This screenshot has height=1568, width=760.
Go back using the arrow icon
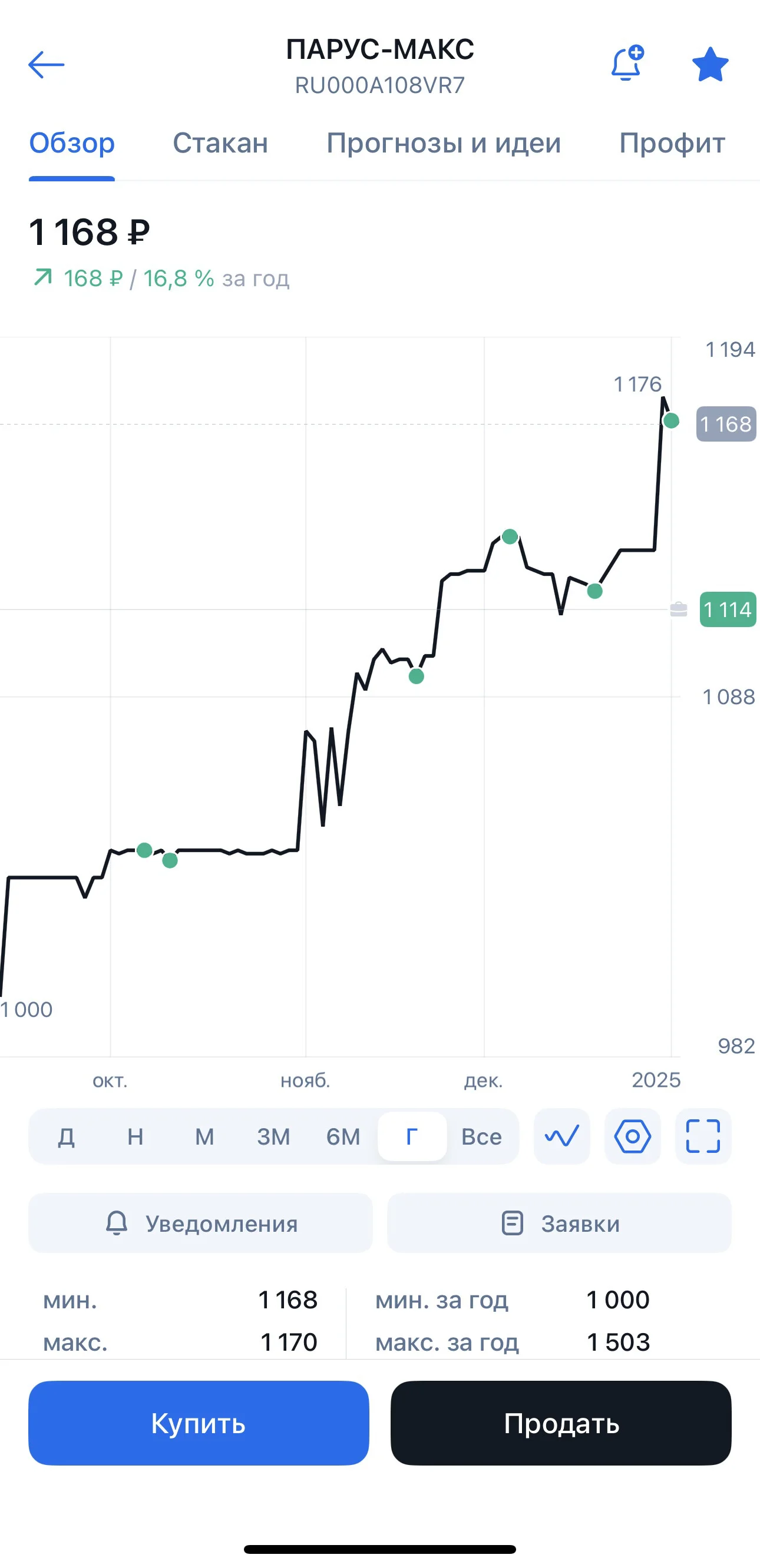(x=47, y=65)
